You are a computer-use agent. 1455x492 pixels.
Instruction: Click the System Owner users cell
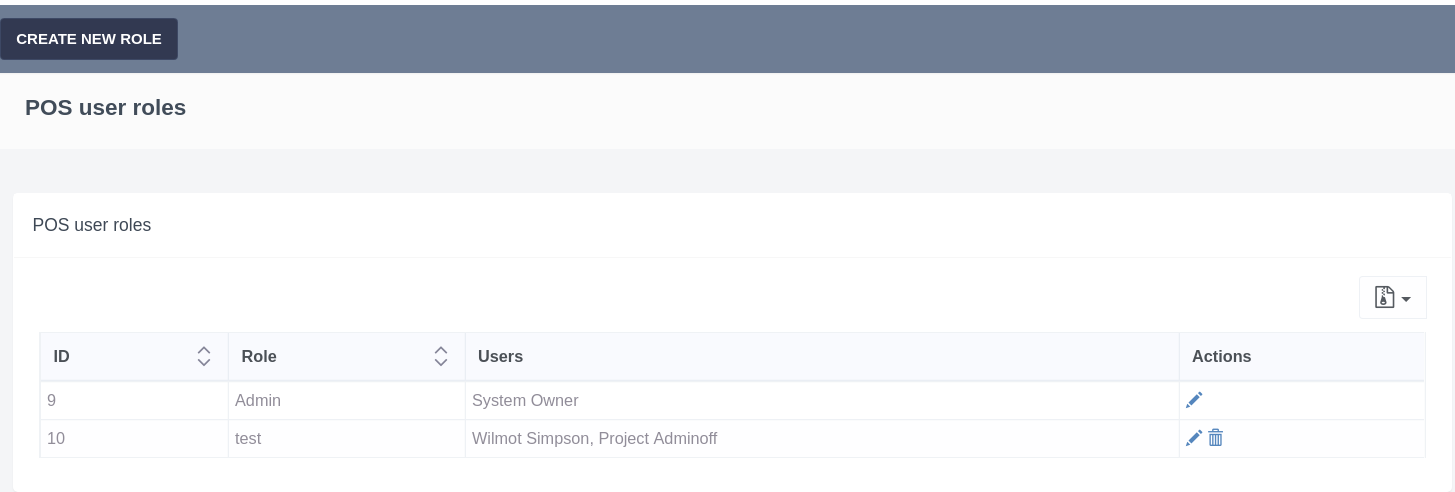click(x=525, y=400)
